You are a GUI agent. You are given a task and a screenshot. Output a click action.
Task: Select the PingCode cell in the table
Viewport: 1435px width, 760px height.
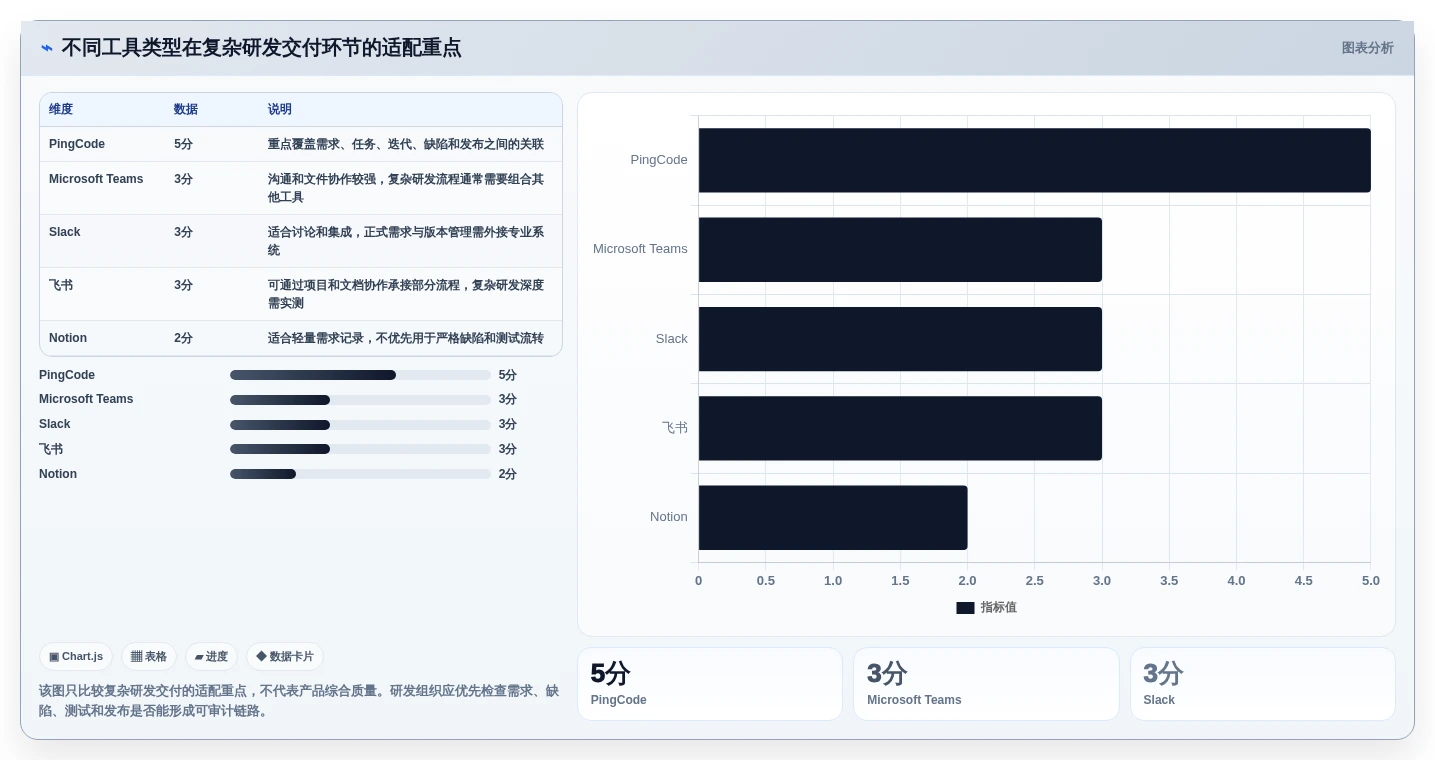click(x=77, y=144)
